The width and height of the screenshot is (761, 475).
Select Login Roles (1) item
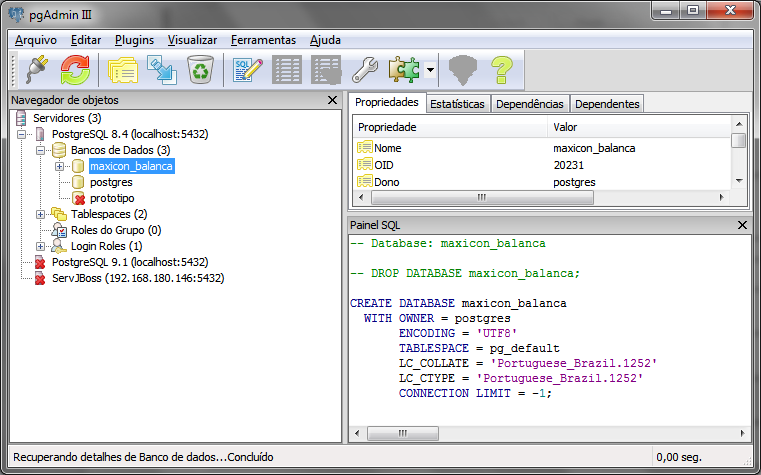106,246
